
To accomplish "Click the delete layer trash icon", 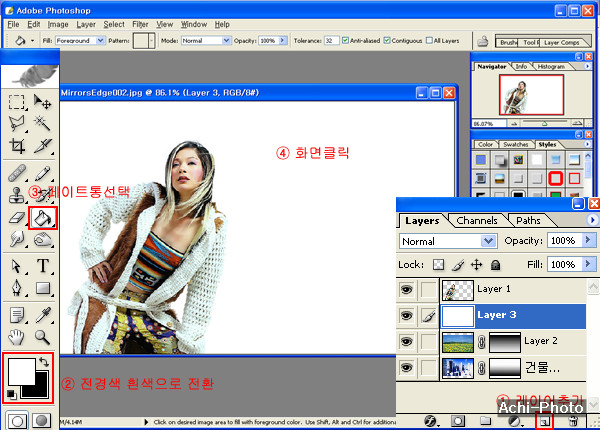I will [574, 423].
